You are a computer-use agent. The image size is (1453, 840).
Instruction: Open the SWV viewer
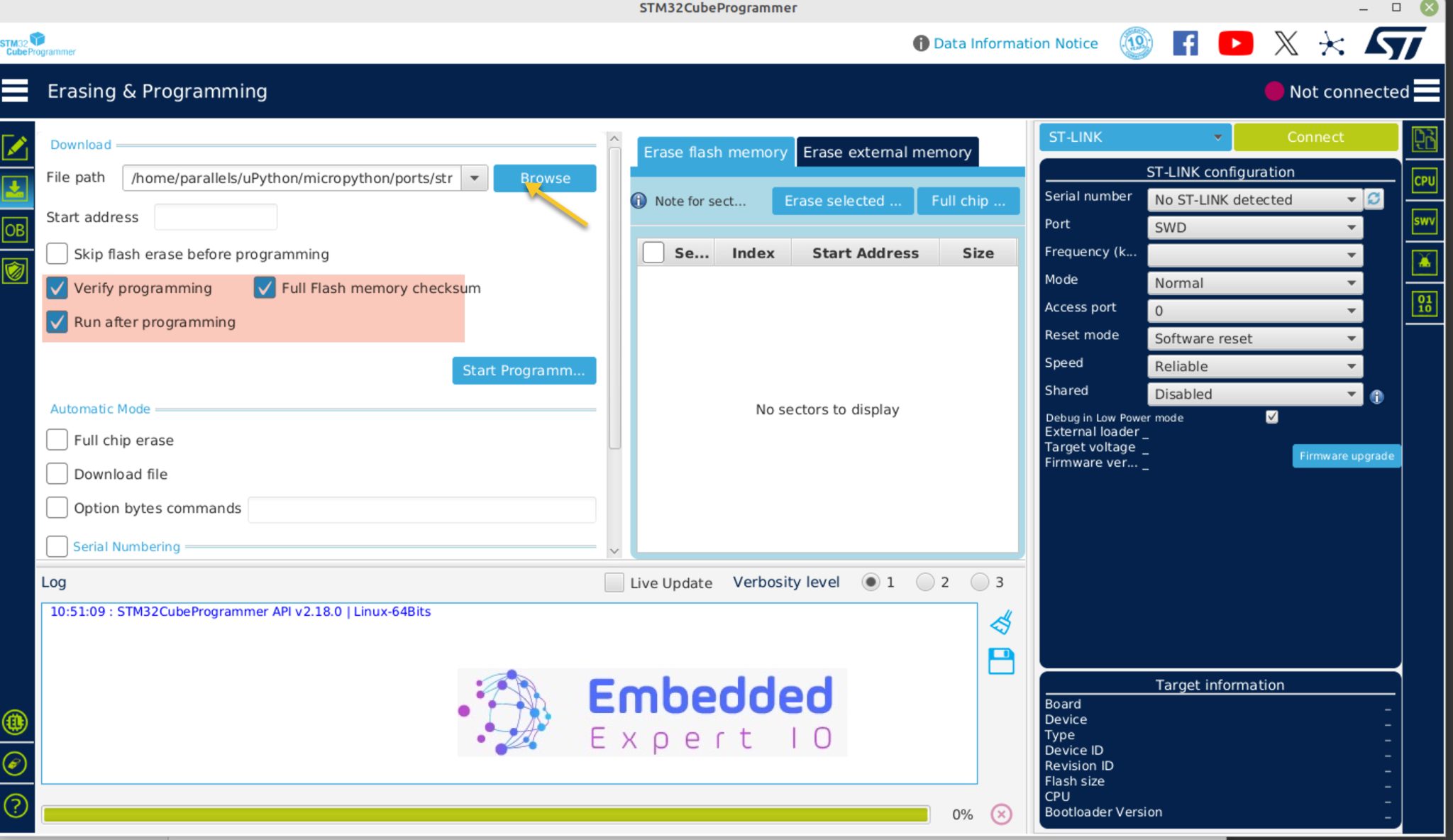point(1425,221)
